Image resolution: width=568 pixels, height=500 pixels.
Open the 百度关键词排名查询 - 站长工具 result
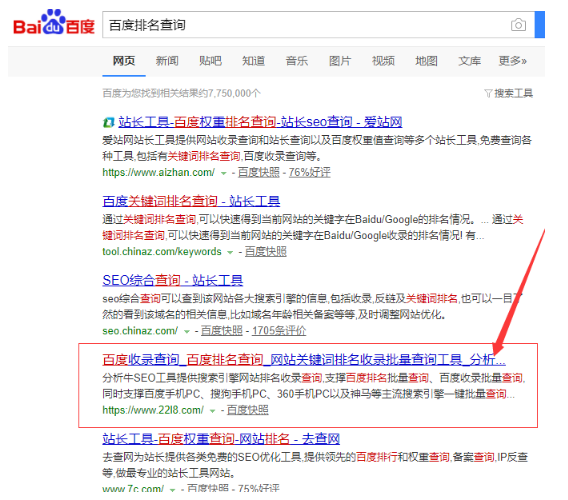191,201
